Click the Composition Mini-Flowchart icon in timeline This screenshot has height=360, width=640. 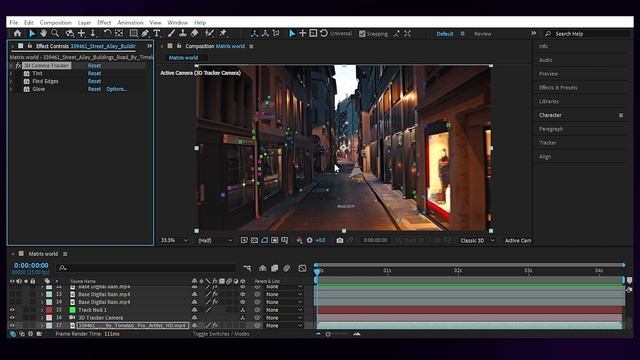247,268
